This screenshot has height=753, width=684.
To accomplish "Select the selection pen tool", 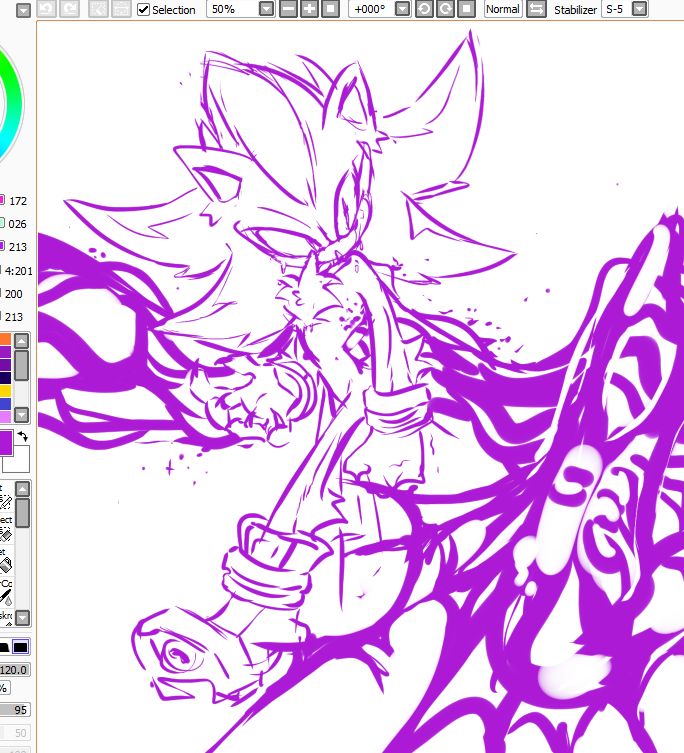I will click(6, 502).
